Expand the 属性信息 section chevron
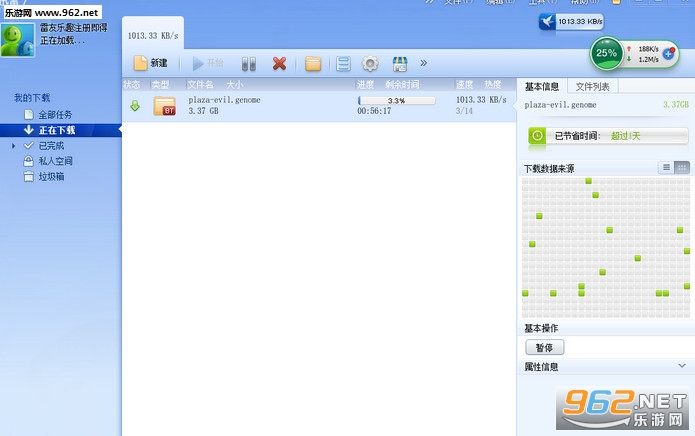The image size is (695, 436). pyautogui.click(x=682, y=366)
